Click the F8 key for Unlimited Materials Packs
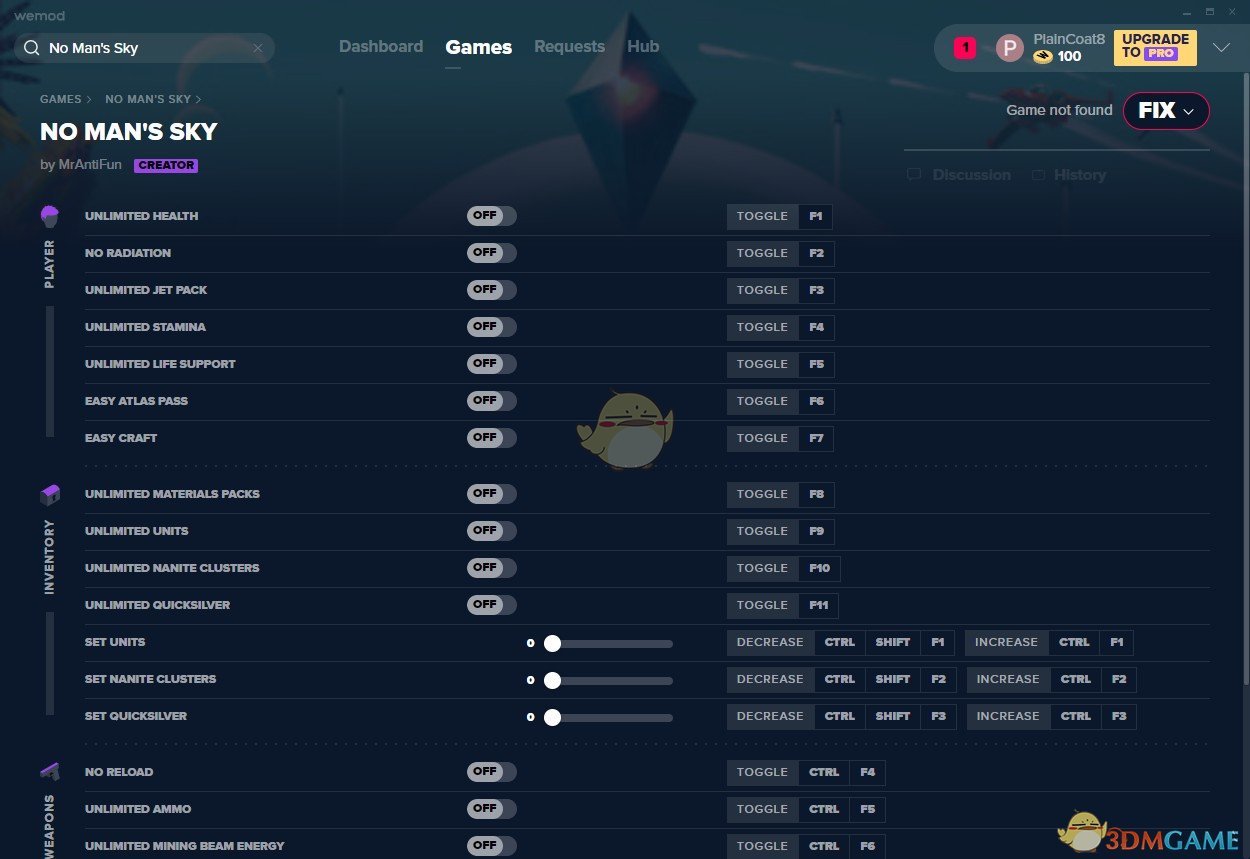 click(817, 494)
